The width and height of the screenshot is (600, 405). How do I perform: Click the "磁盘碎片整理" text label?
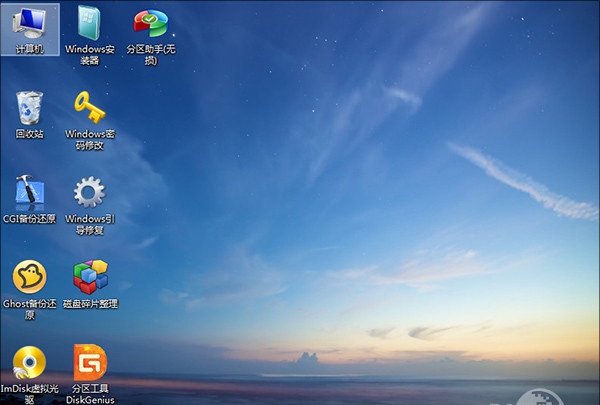pos(89,303)
